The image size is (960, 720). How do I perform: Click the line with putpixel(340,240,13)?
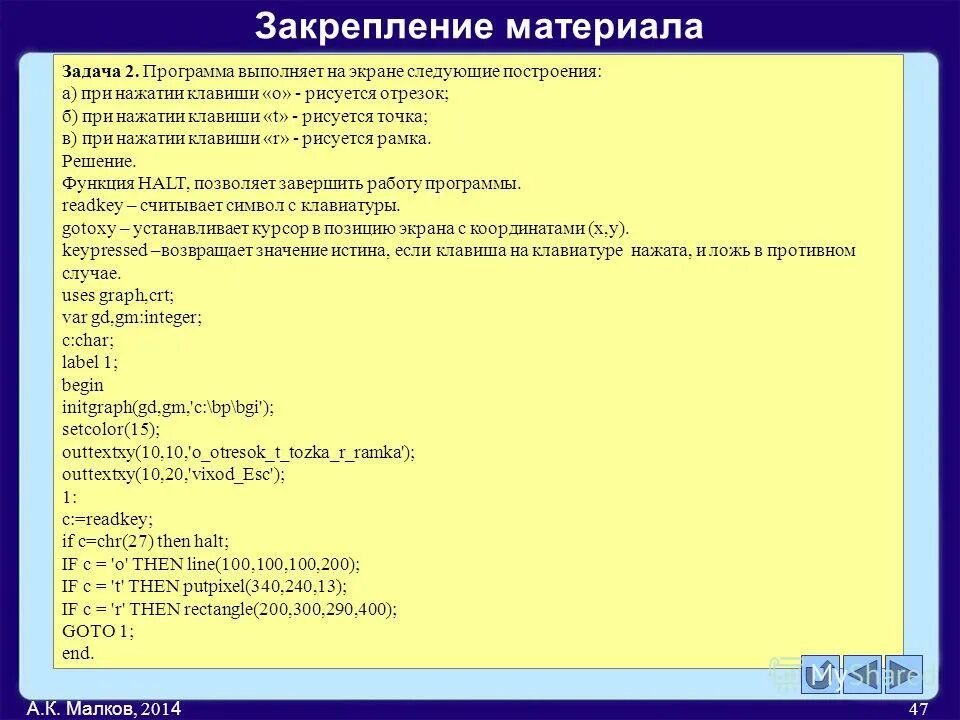[x=204, y=587]
